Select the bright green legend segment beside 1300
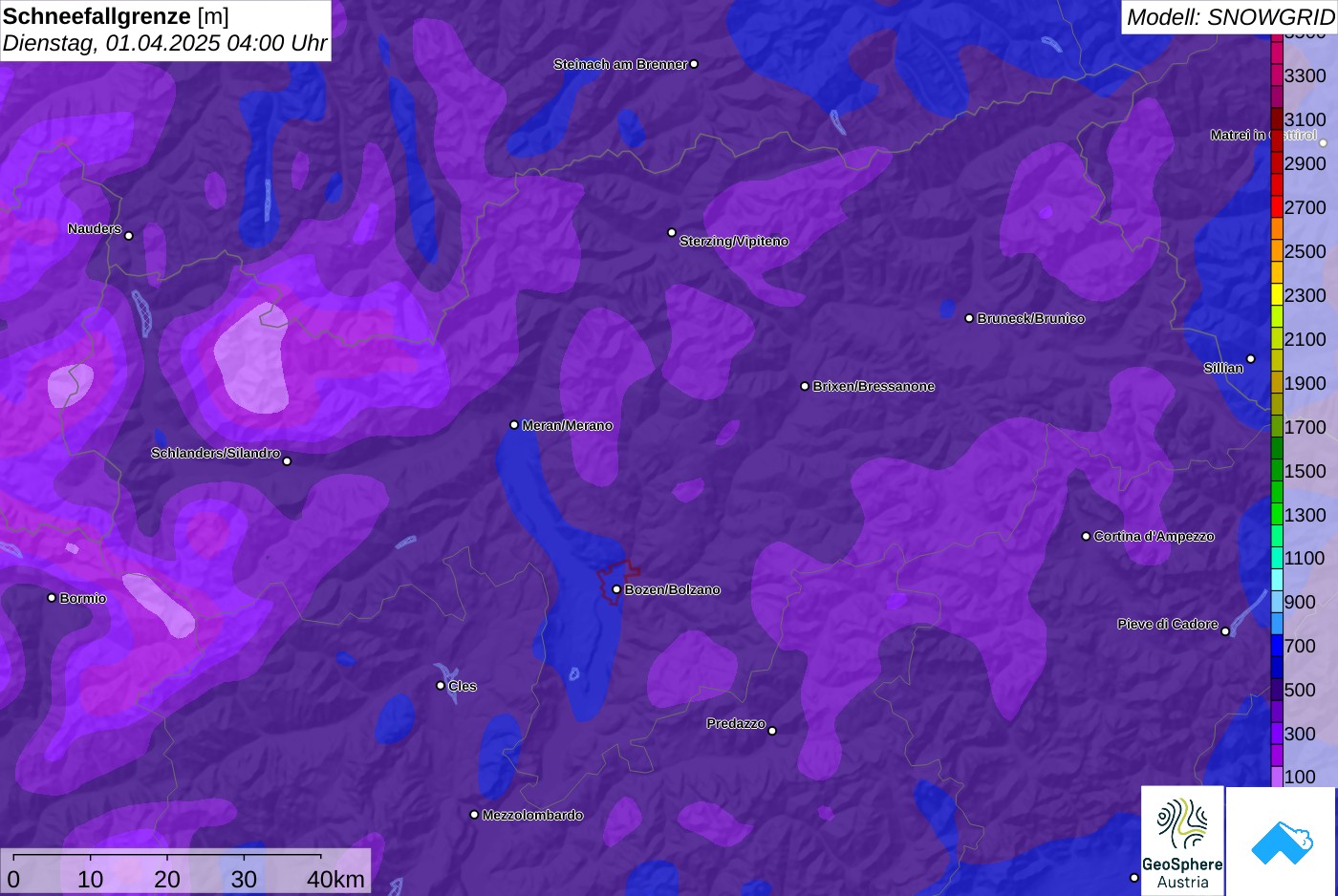The height and width of the screenshot is (896, 1338). click(x=1277, y=514)
